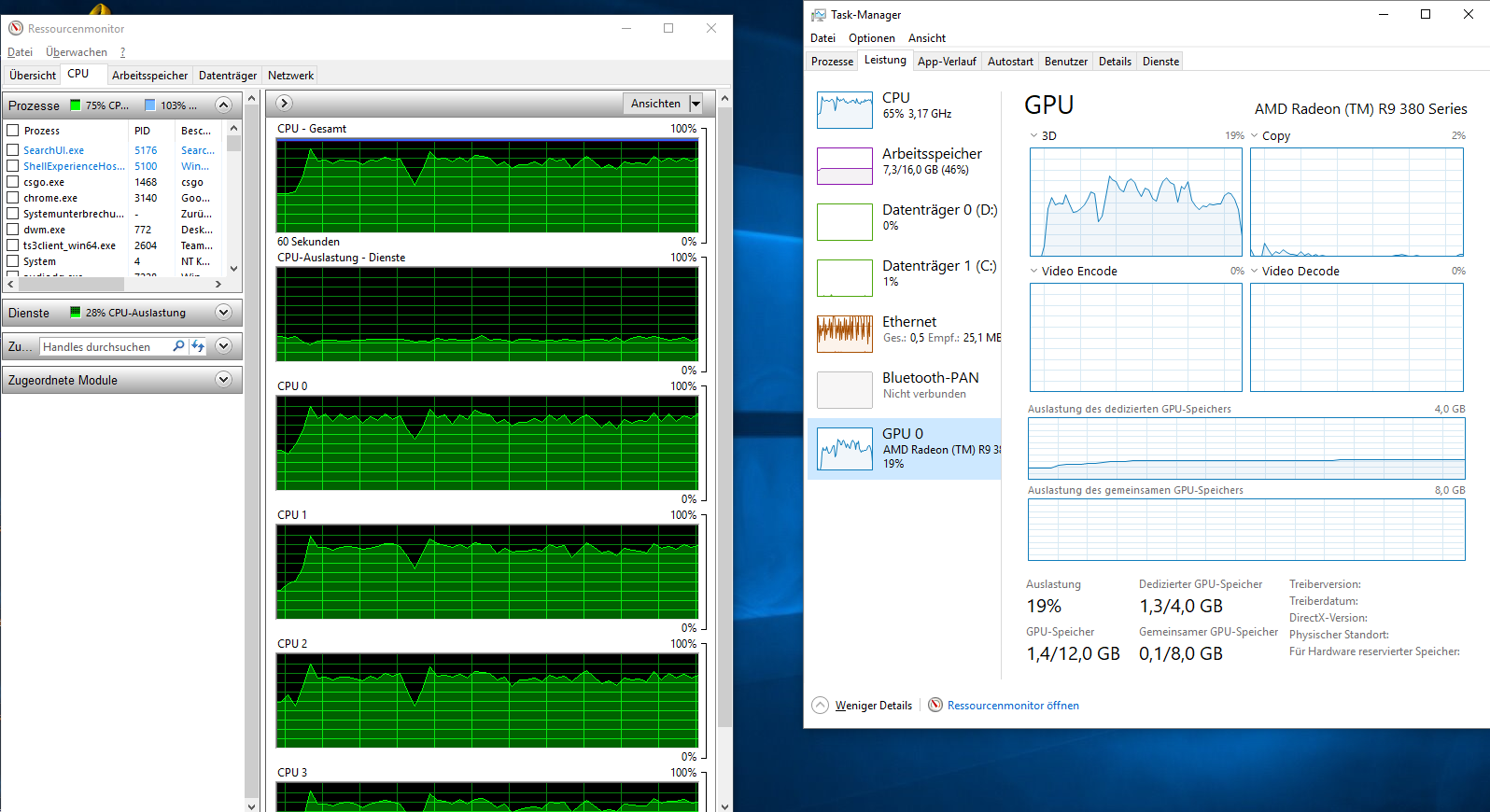The image size is (1490, 812).
Task: Click the refresh icon next to Handles search
Action: pyautogui.click(x=198, y=346)
